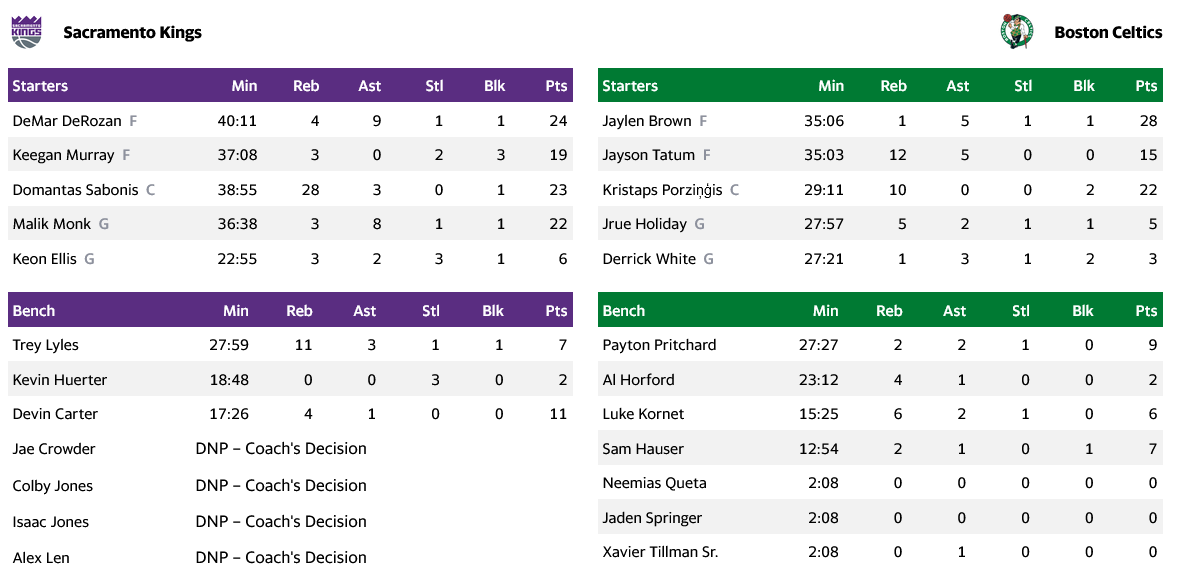Open the Sacramento Kings team link

tap(132, 32)
